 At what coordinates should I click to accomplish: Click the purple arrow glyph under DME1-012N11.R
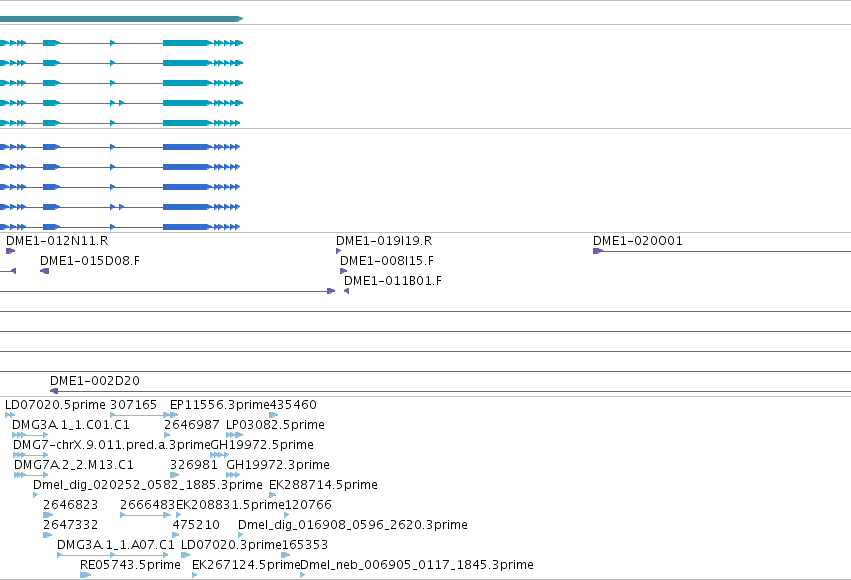pos(10,251)
